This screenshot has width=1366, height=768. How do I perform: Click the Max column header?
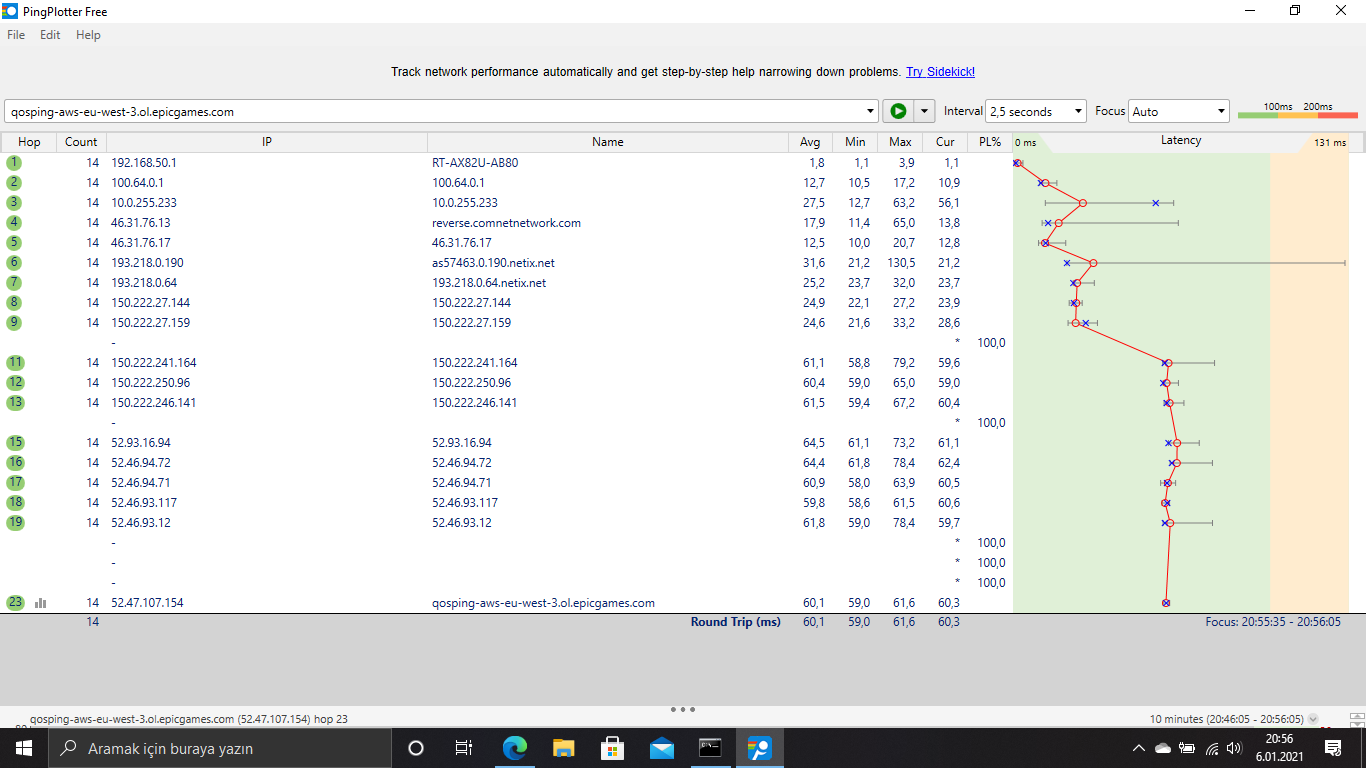click(x=900, y=142)
